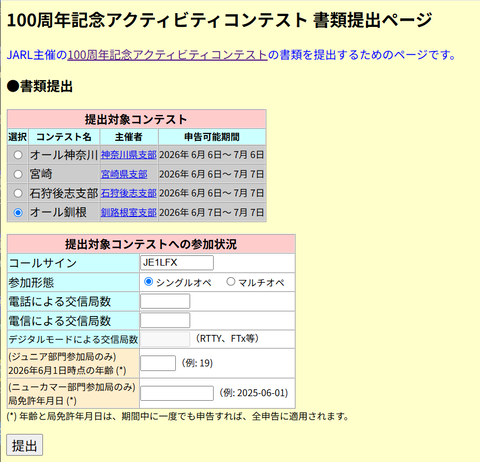Click the (RTTY、FTx等) hint text
480x462 pixels.
click(x=227, y=339)
